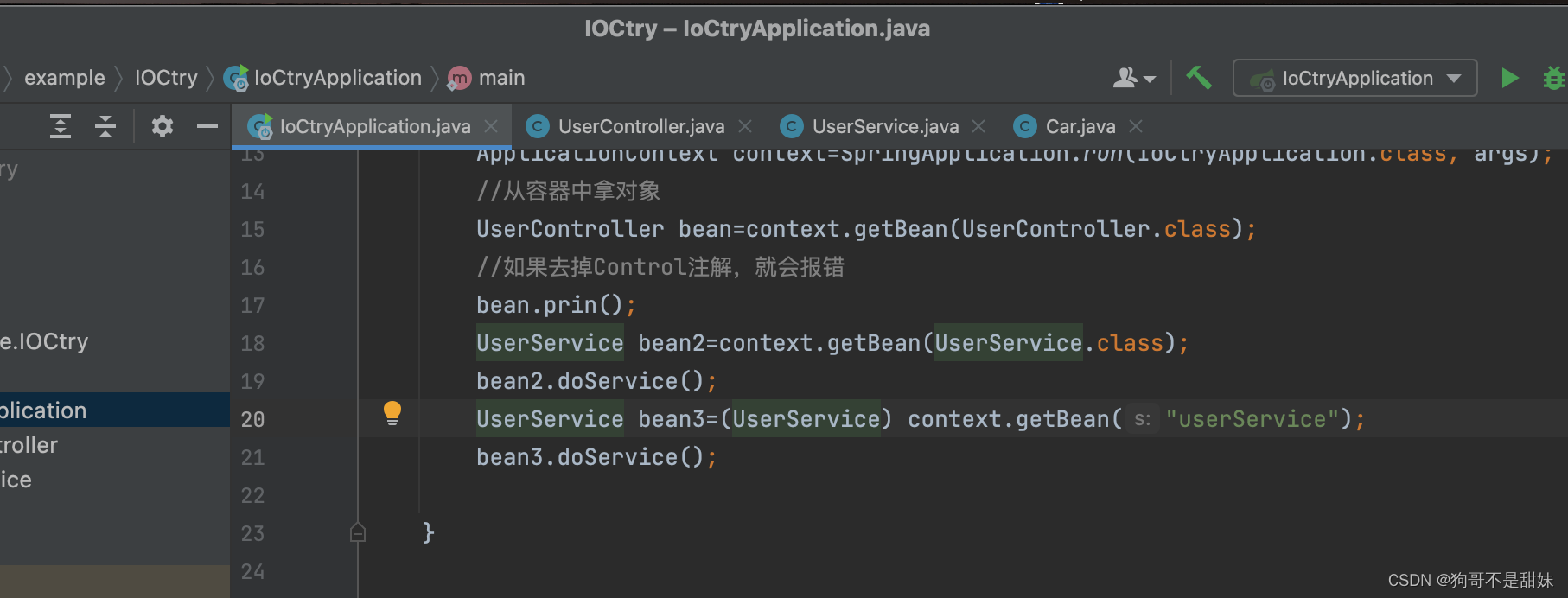Click the class icon on the Car.java tab
Viewport: 1568px width, 598px height.
click(x=1024, y=126)
